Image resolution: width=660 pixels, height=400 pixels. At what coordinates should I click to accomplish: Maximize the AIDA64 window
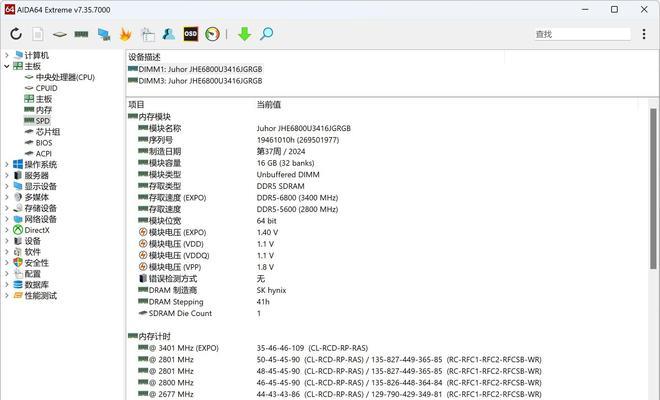(614, 9)
